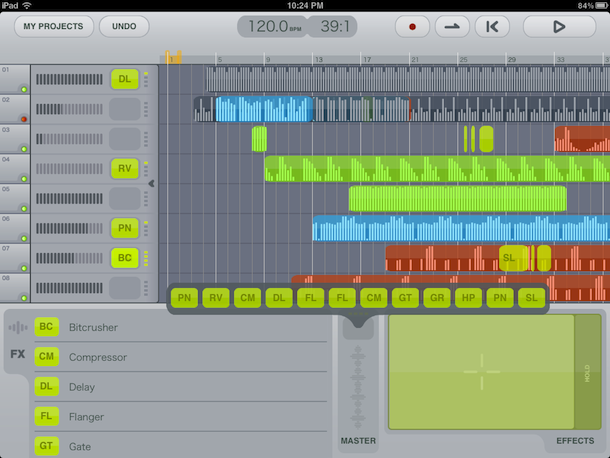
Task: Rewind to the start of the song
Action: coord(493,27)
